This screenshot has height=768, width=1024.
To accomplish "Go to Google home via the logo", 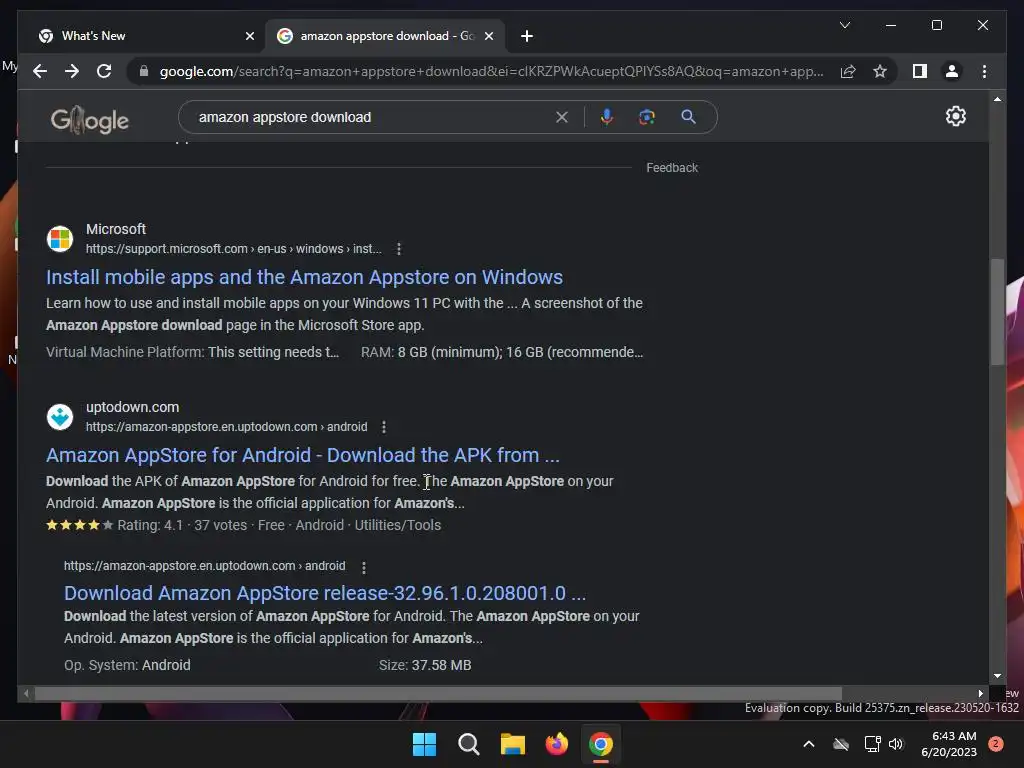I will [x=89, y=120].
